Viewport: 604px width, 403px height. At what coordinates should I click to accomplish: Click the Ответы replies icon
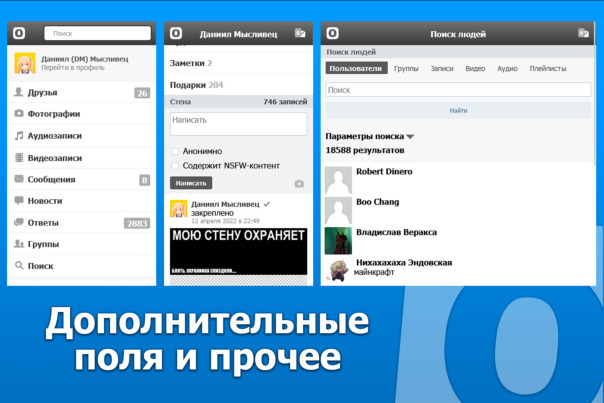coord(18,222)
